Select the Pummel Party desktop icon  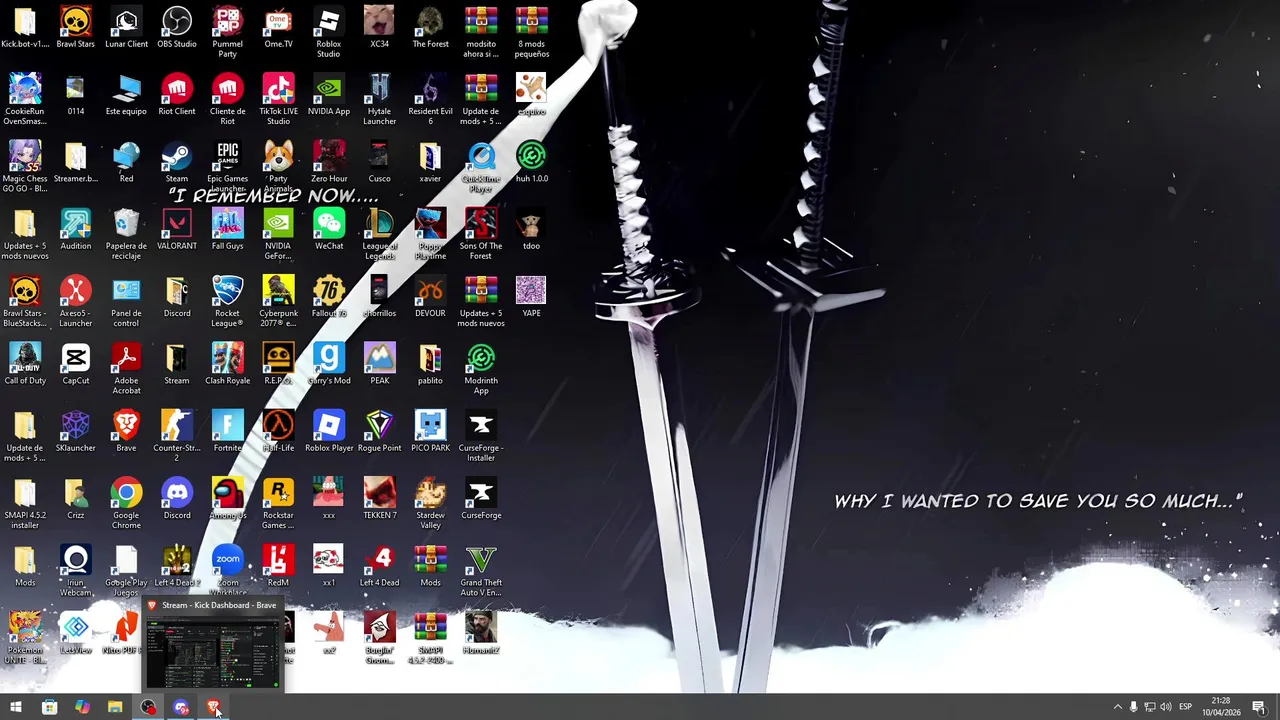coord(227,32)
